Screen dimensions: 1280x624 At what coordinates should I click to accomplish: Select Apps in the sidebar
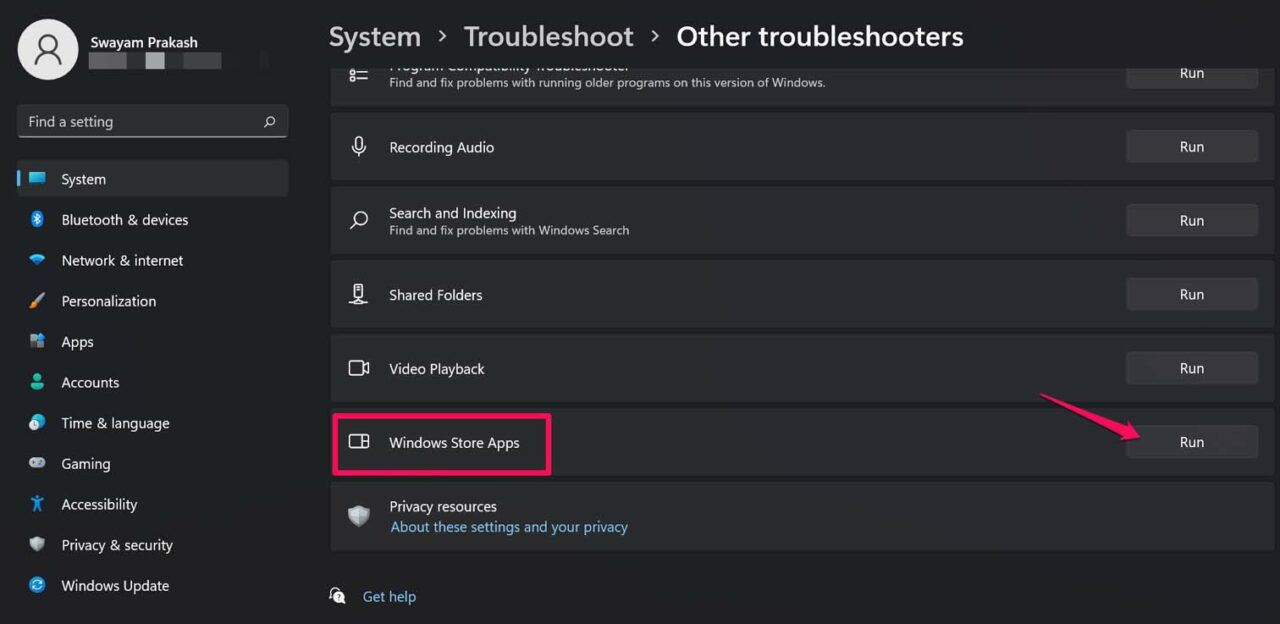pos(153,342)
